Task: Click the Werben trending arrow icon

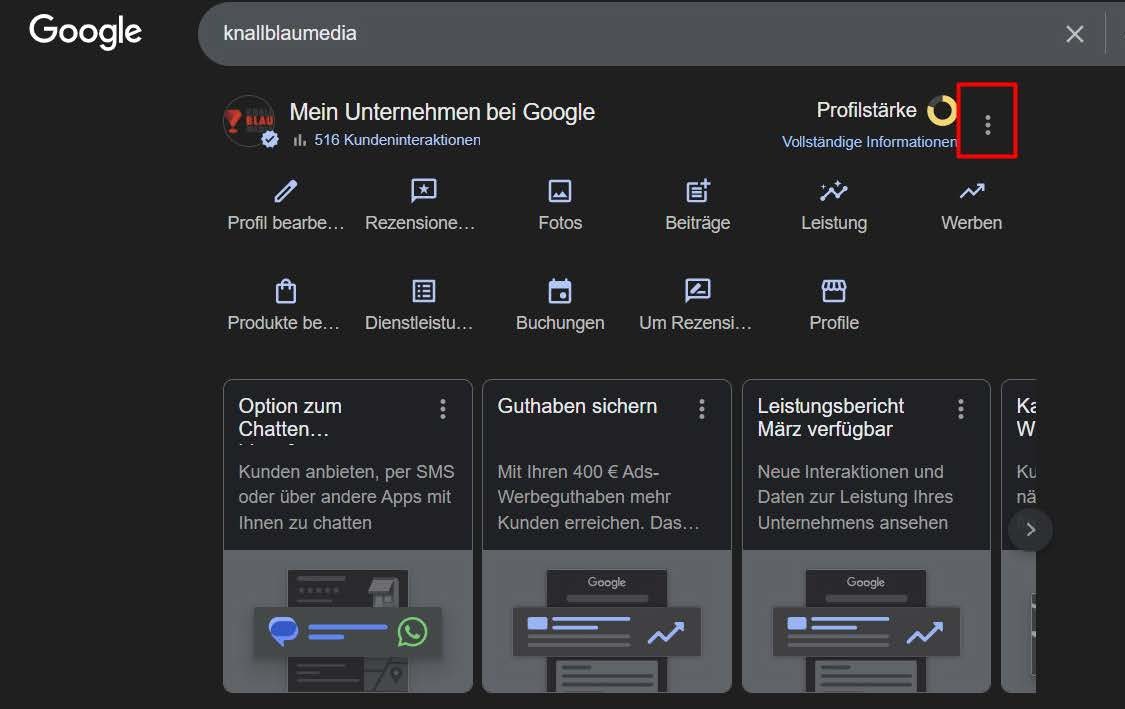Action: coord(971,191)
